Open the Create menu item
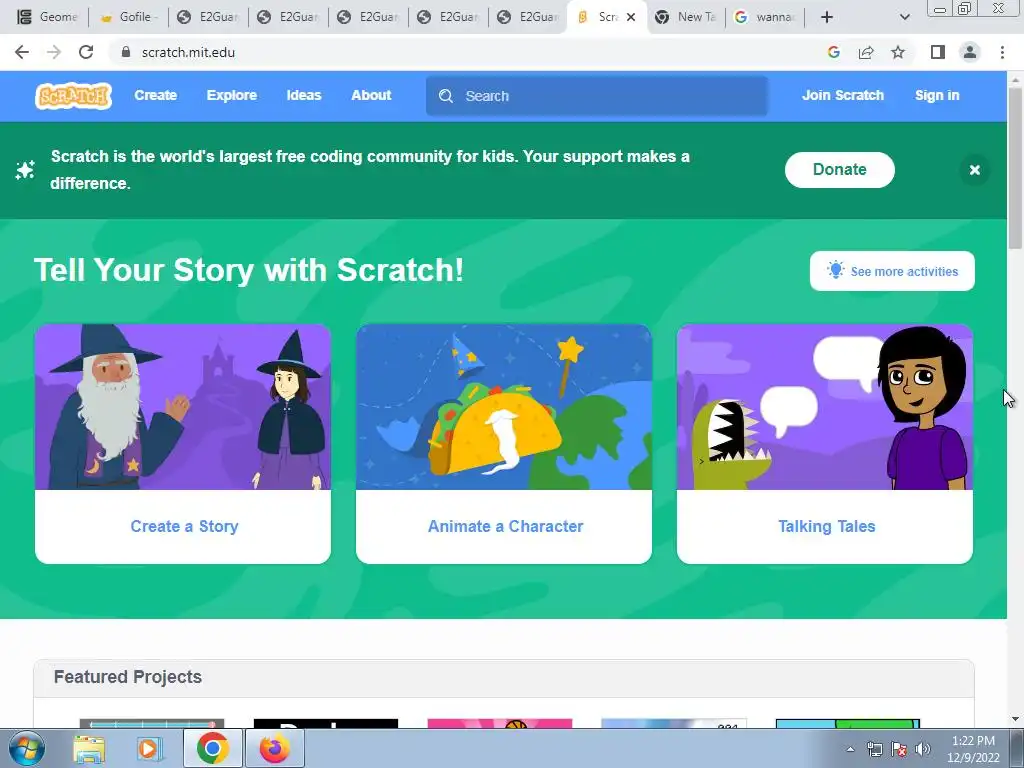Image resolution: width=1024 pixels, height=768 pixels. (x=155, y=95)
